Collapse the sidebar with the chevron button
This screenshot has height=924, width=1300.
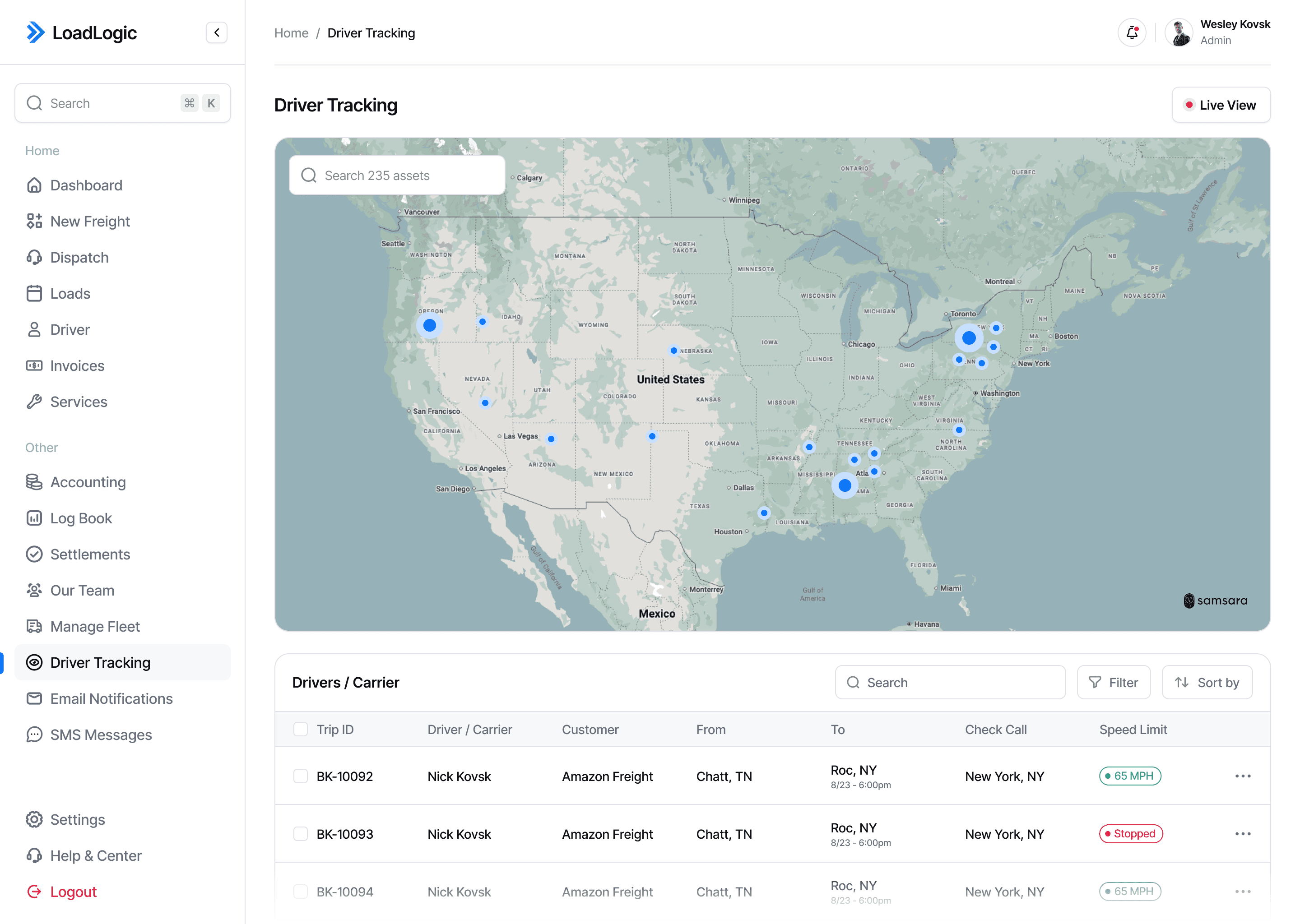coord(216,33)
